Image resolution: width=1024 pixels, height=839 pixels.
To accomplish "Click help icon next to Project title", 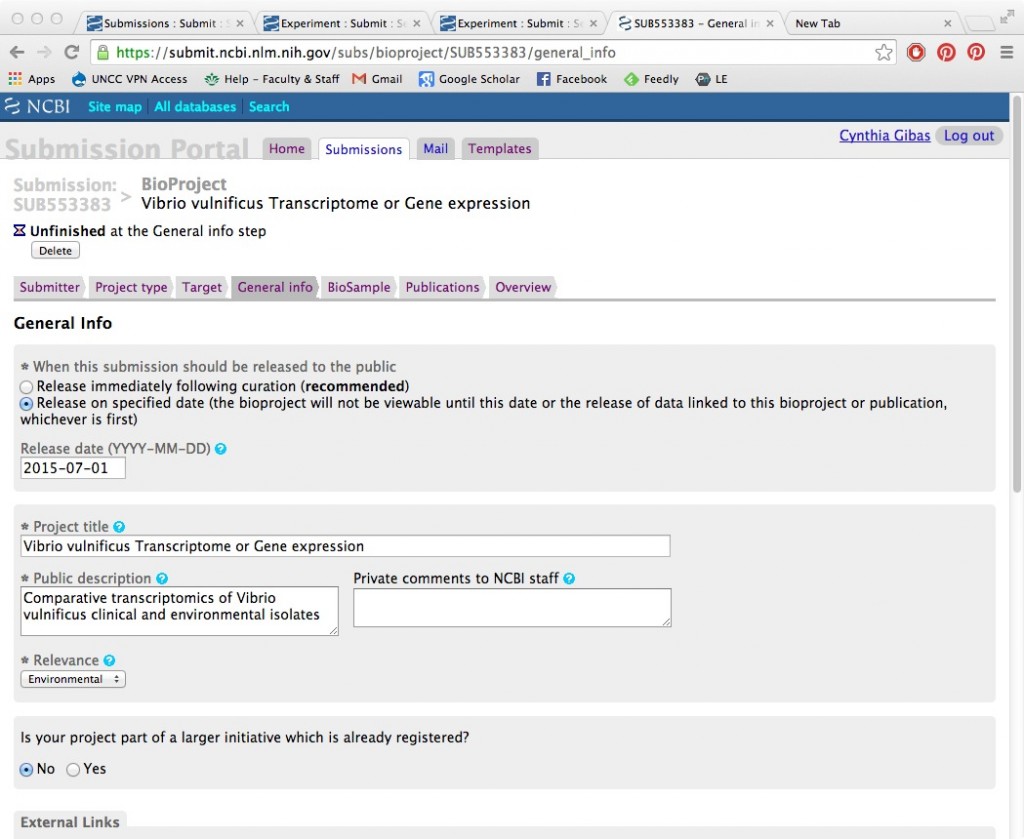I will click(120, 527).
